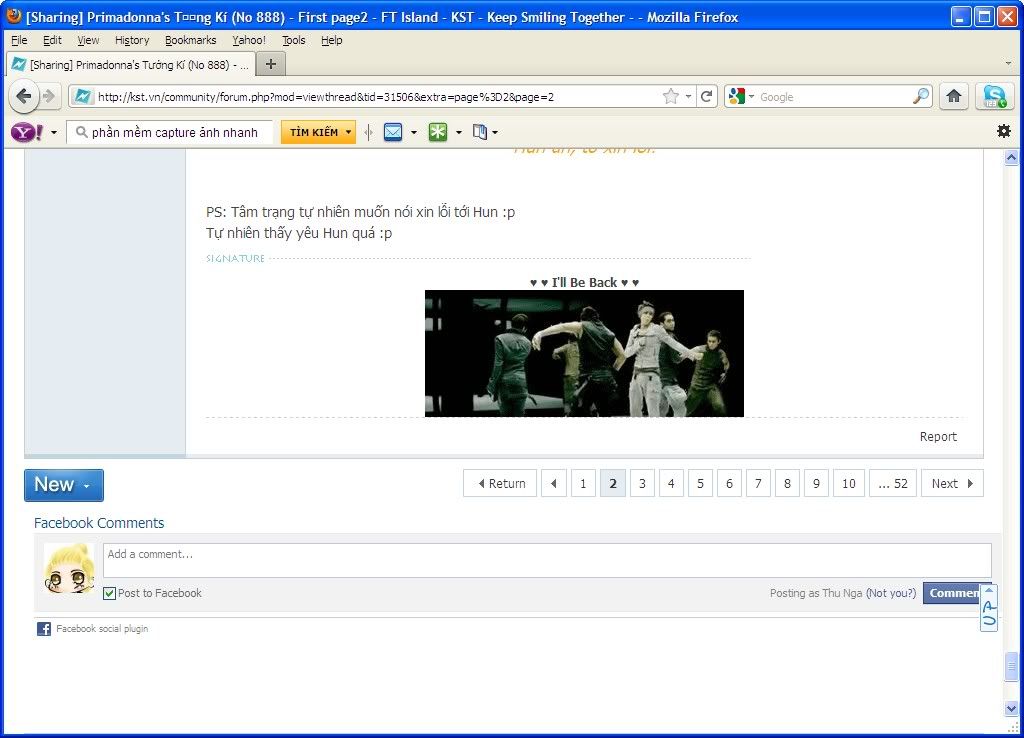Screen dimensions: 1024x738
Task: Jump to last page ... 52
Action: point(893,483)
